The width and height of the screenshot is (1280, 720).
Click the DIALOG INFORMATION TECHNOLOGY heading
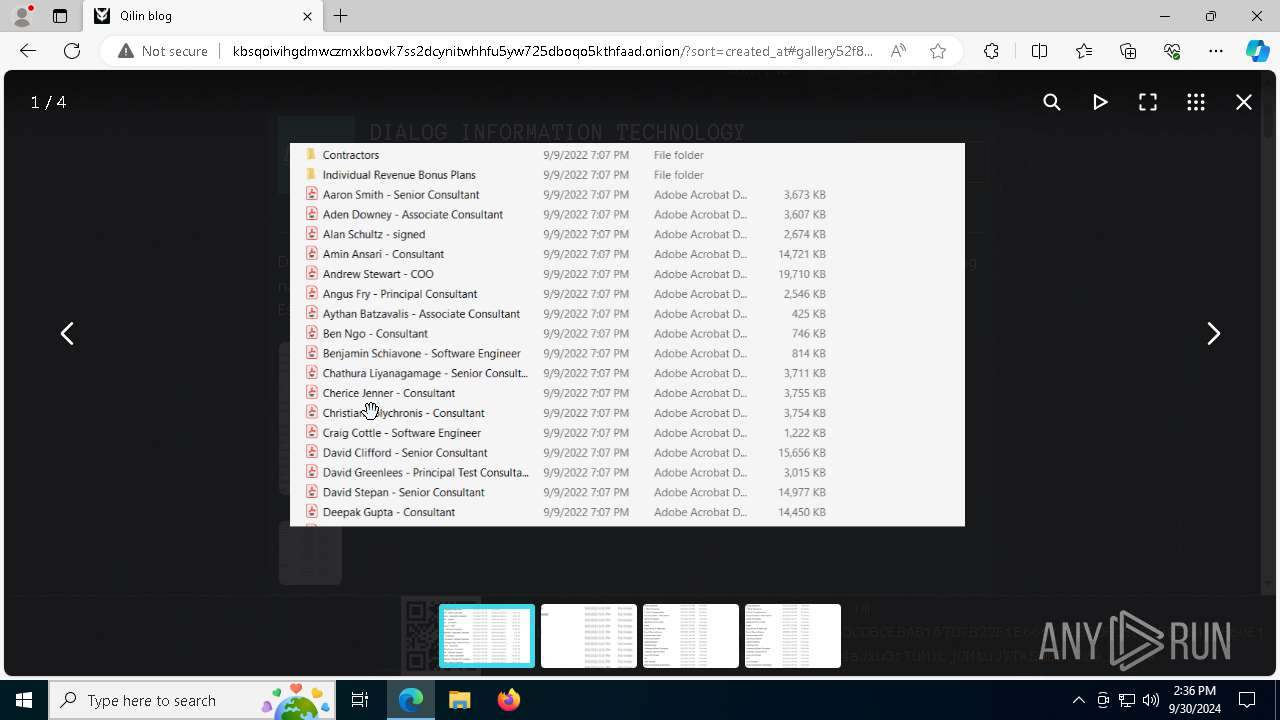click(x=557, y=132)
